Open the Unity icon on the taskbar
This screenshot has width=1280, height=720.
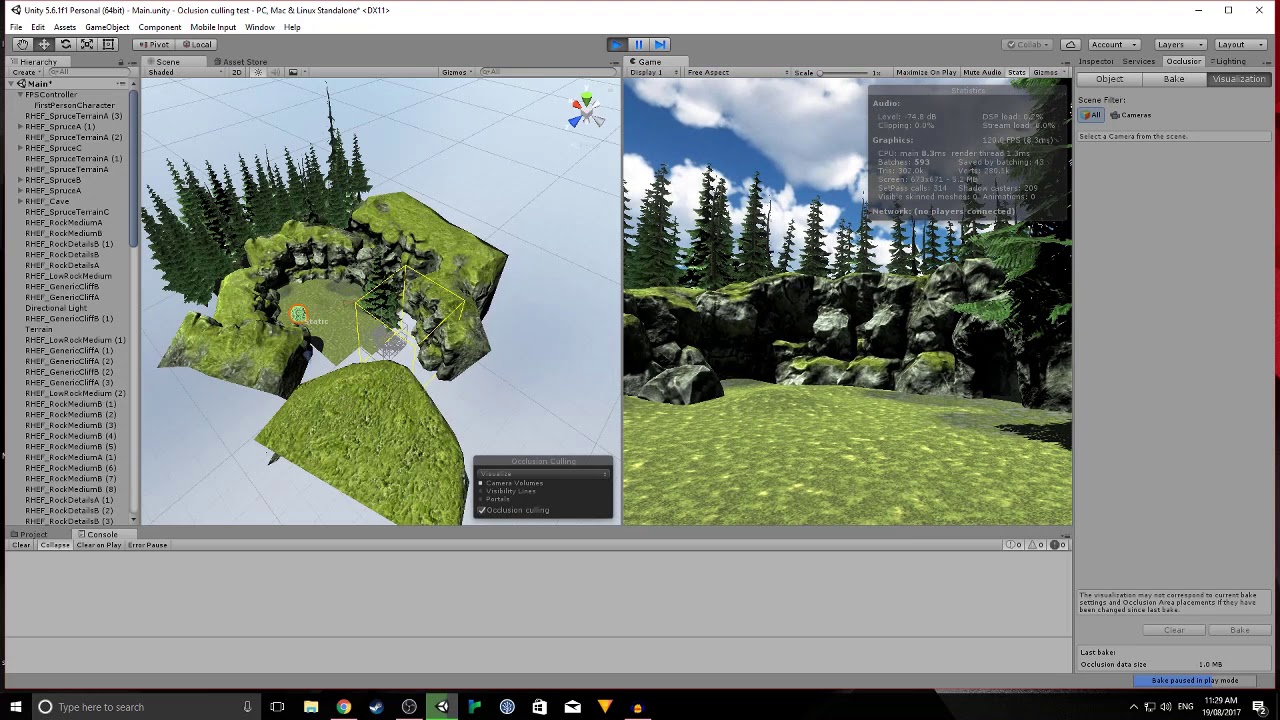coord(442,707)
